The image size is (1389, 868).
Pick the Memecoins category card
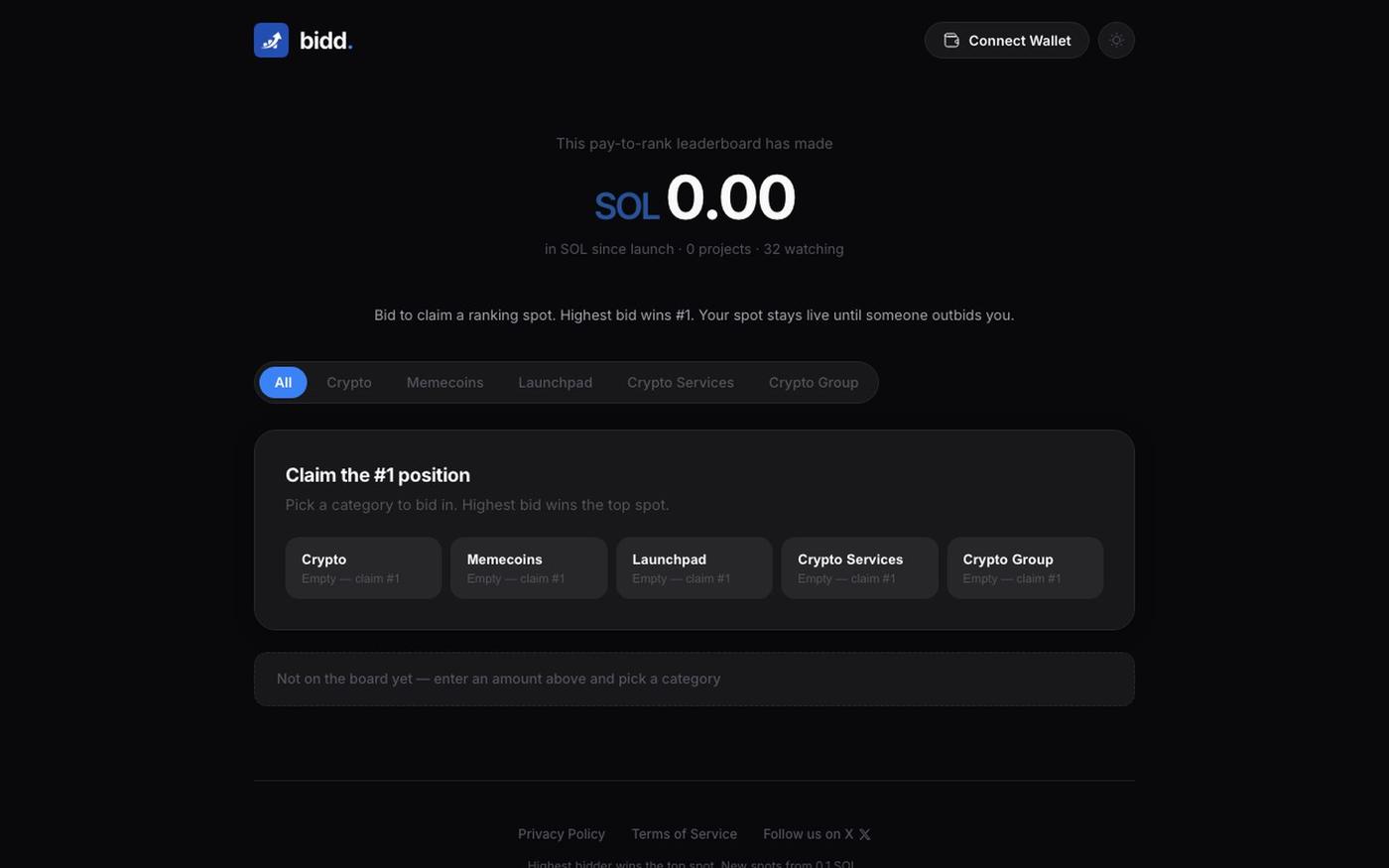point(529,568)
